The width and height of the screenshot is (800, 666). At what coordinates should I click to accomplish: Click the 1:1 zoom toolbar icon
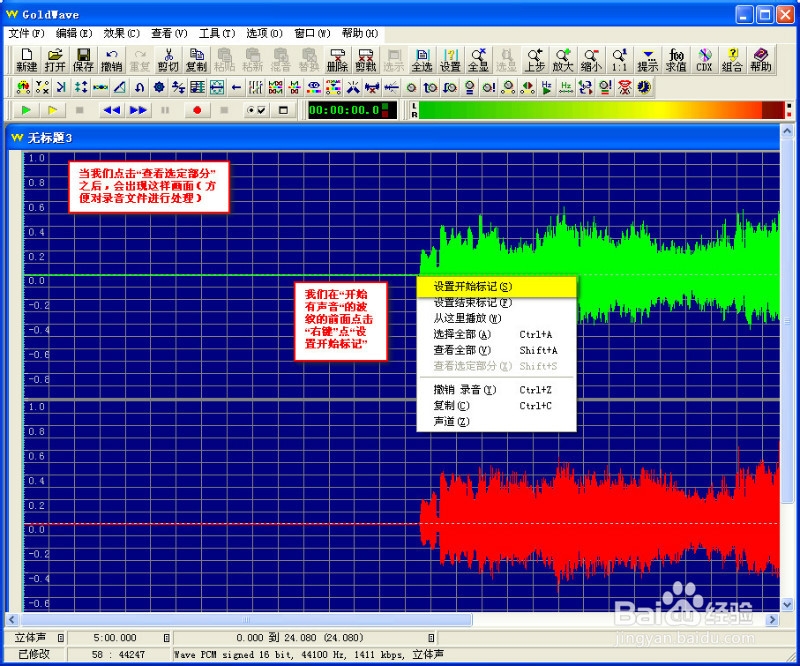pyautogui.click(x=619, y=60)
